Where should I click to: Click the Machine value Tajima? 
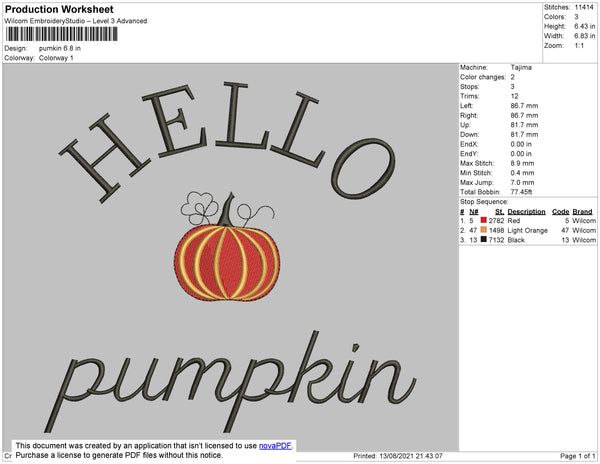(521, 67)
